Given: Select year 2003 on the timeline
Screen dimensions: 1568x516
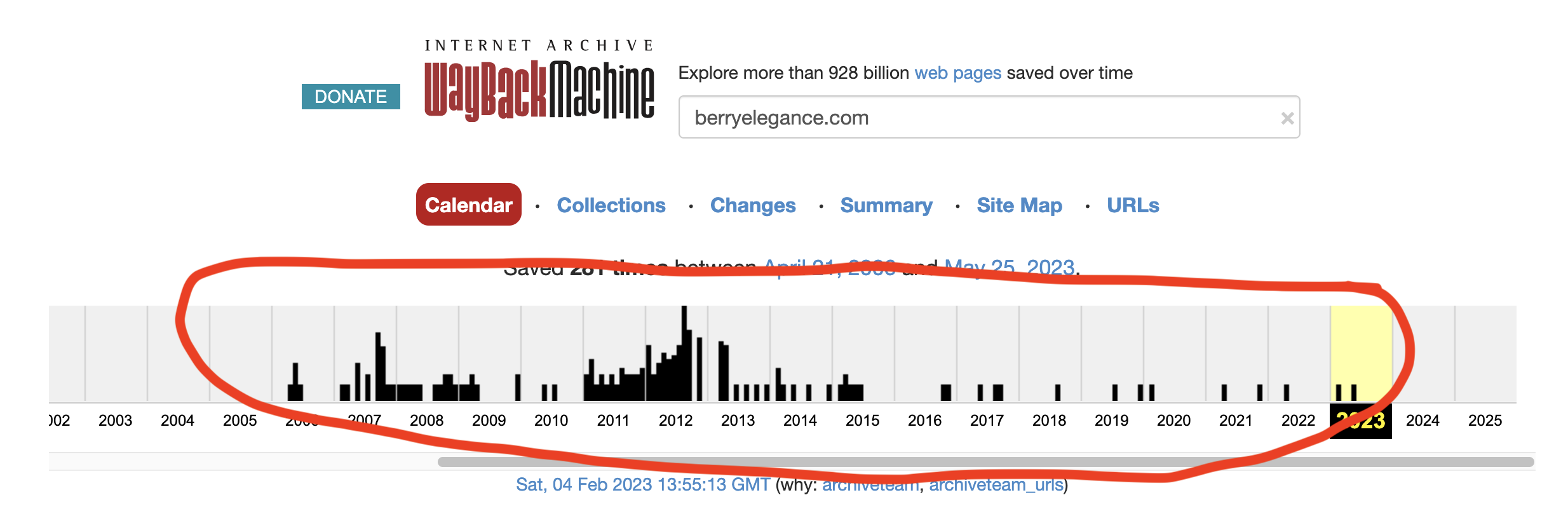Looking at the screenshot, I should point(116,421).
